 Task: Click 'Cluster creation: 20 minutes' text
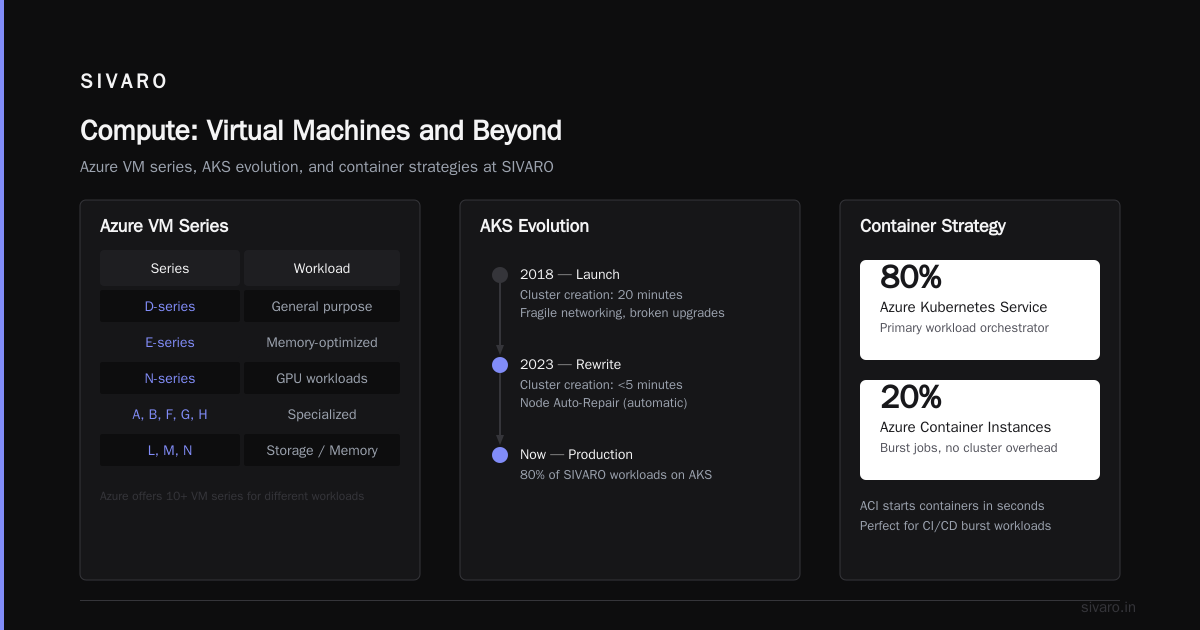click(601, 294)
